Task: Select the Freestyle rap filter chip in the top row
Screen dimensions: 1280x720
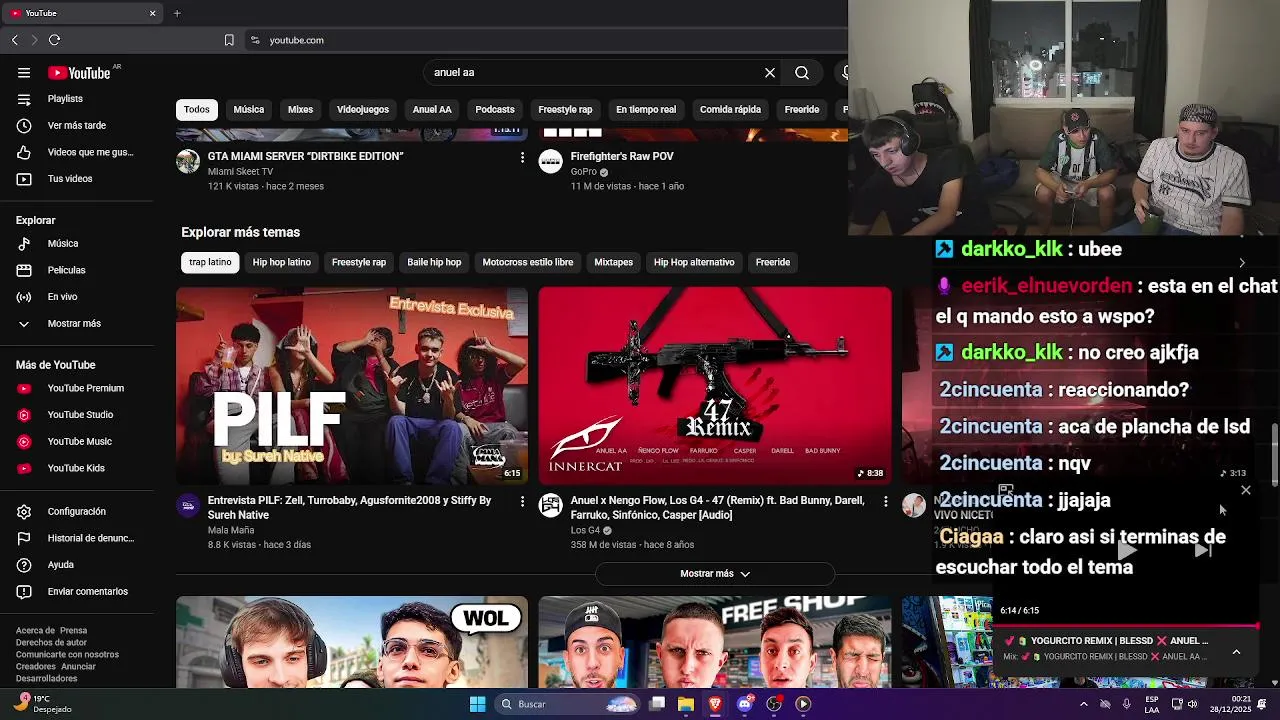Action: pyautogui.click(x=565, y=110)
